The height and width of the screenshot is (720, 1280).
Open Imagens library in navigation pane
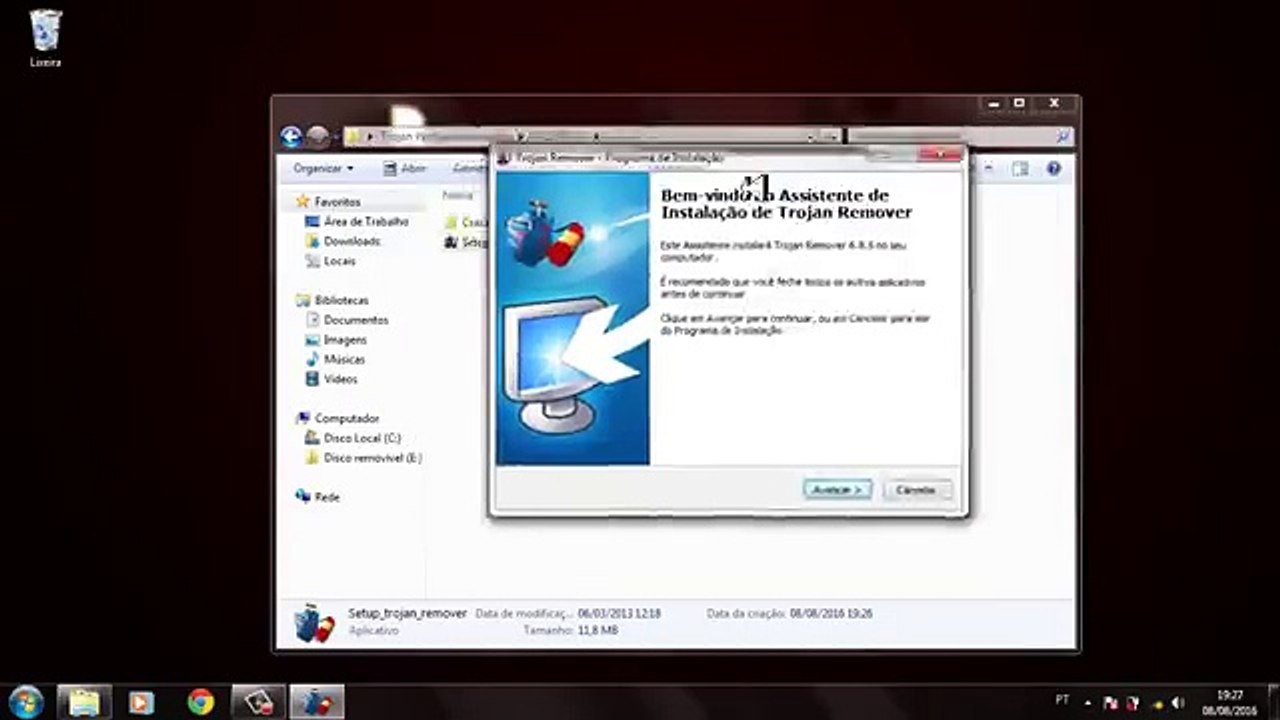pyautogui.click(x=345, y=340)
